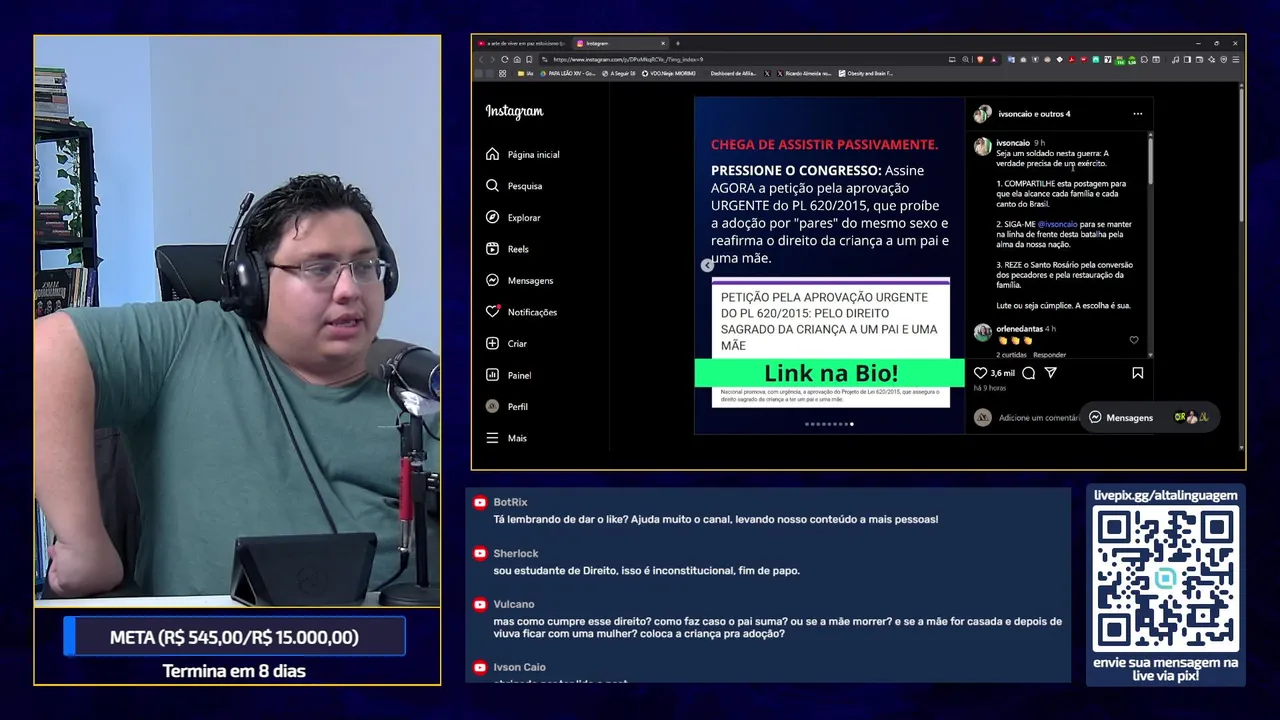The image size is (1280, 720).
Task: Open VDO.Ninja MIORIM3 bookmark
Action: click(x=669, y=73)
